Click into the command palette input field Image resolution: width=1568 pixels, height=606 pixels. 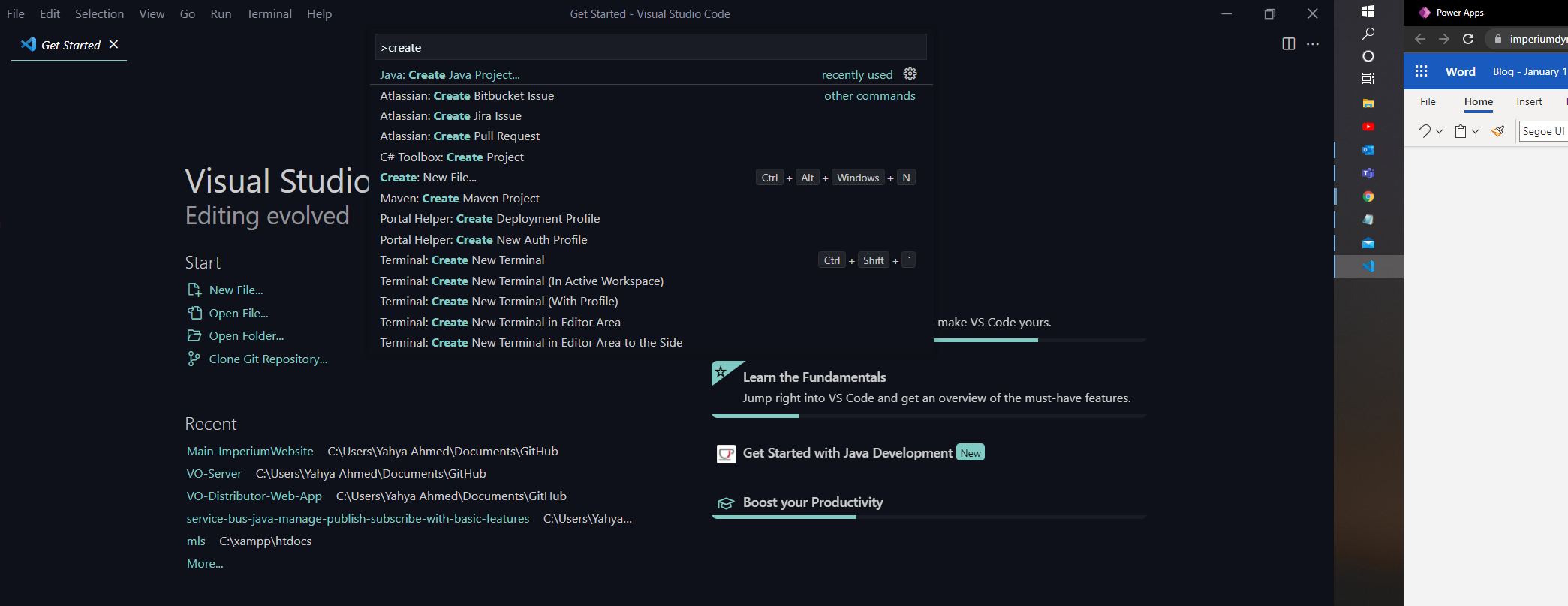click(x=650, y=47)
